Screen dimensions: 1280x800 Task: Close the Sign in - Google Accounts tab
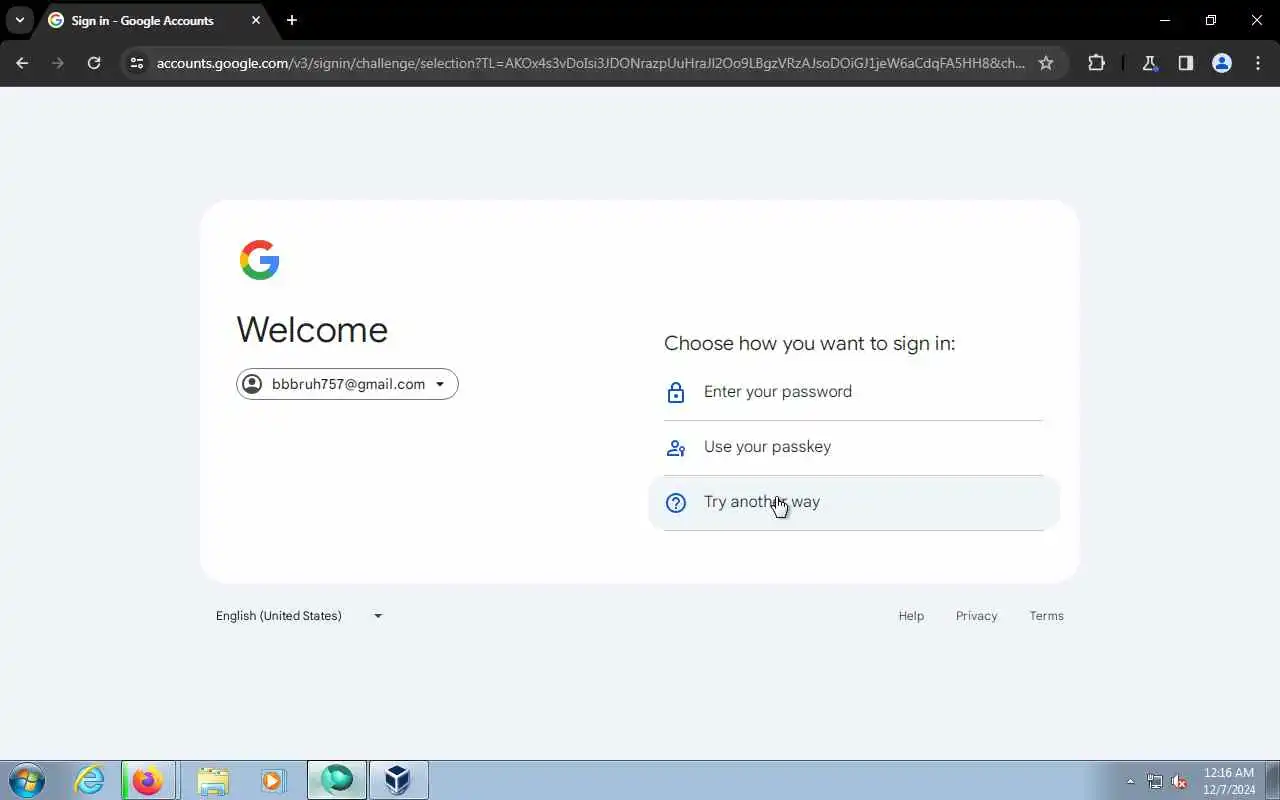(256, 20)
